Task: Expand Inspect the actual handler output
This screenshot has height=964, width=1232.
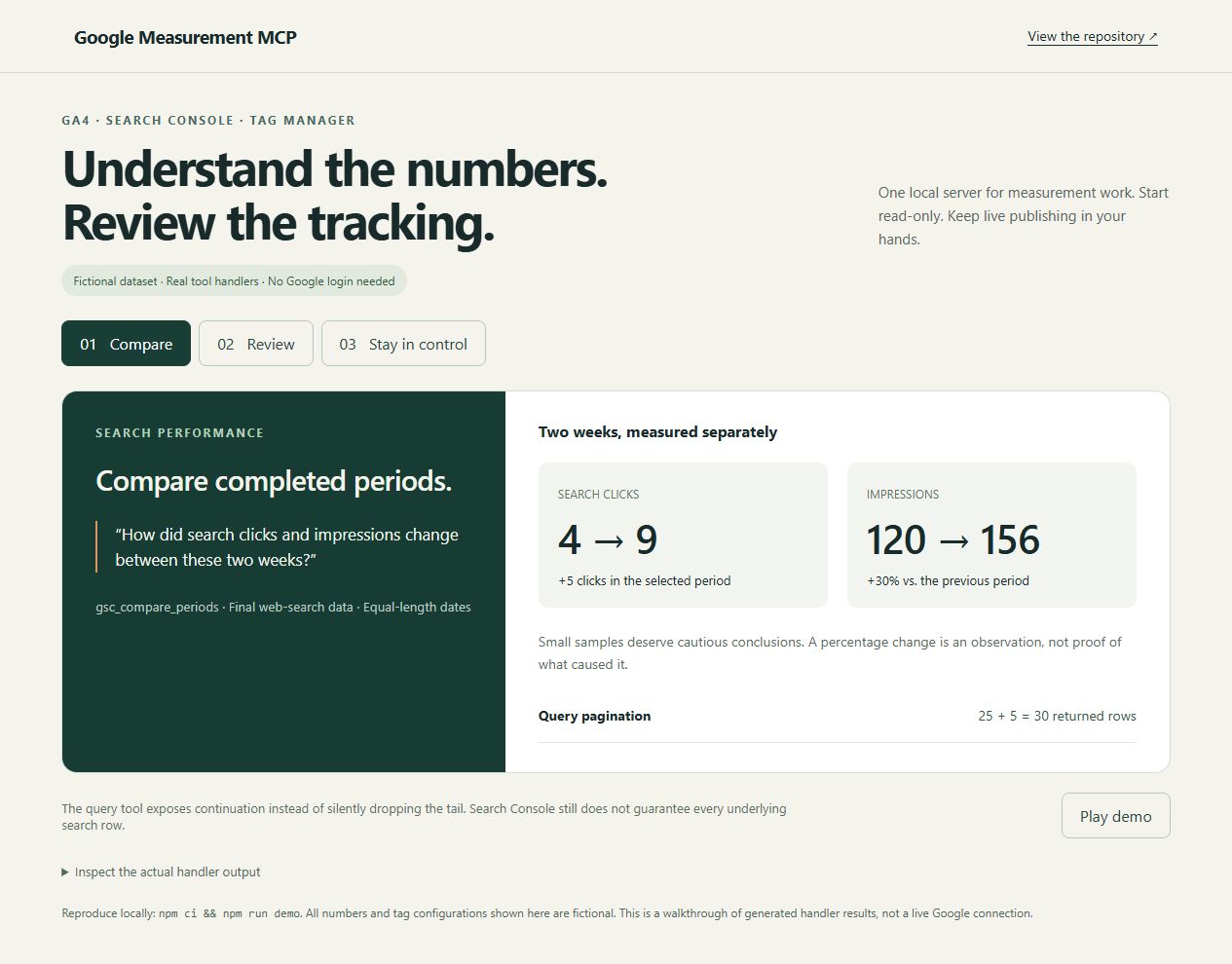Action: point(161,871)
